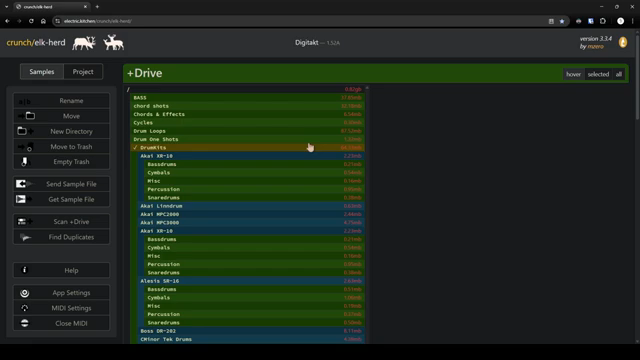Select the Alesis SR-16 folder

click(x=251, y=281)
